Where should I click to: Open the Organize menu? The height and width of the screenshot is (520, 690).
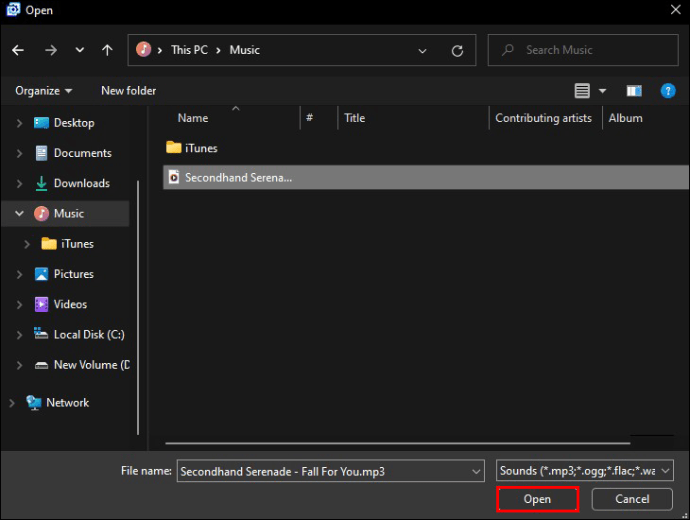[44, 91]
